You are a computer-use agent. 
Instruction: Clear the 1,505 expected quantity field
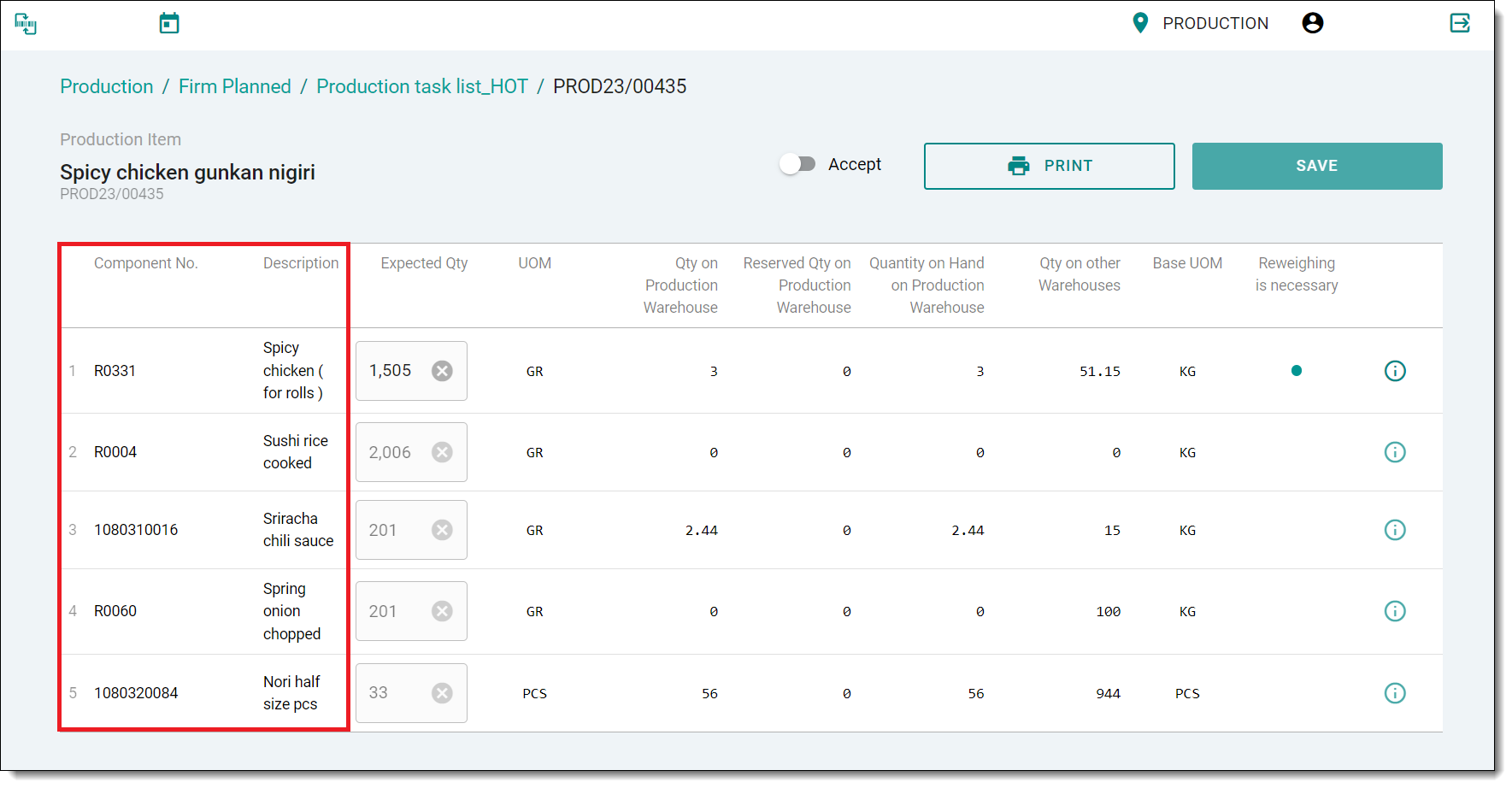[x=442, y=371]
